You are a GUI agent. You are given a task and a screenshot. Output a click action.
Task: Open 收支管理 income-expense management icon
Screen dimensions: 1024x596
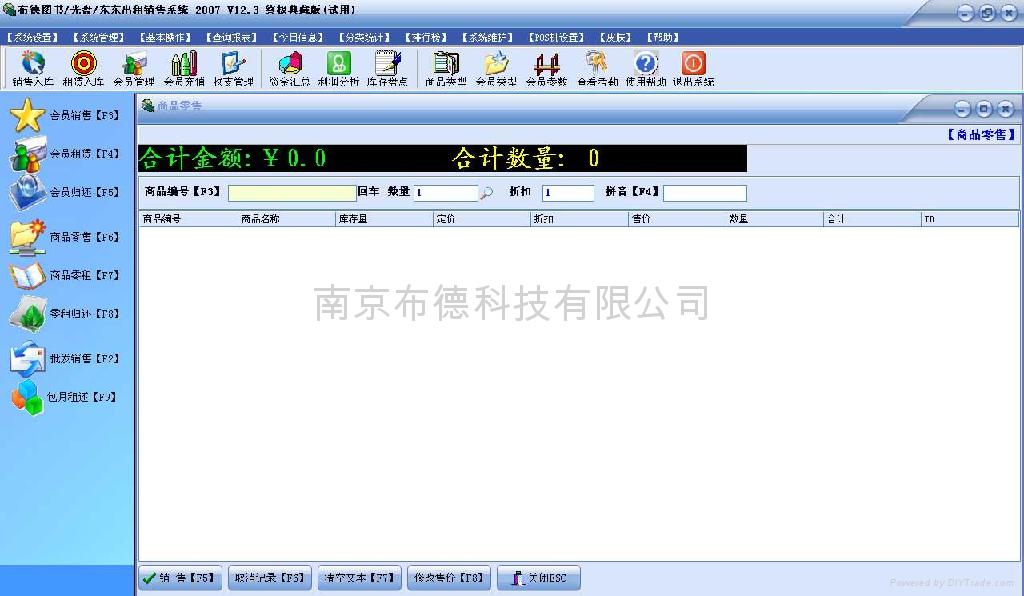233,69
